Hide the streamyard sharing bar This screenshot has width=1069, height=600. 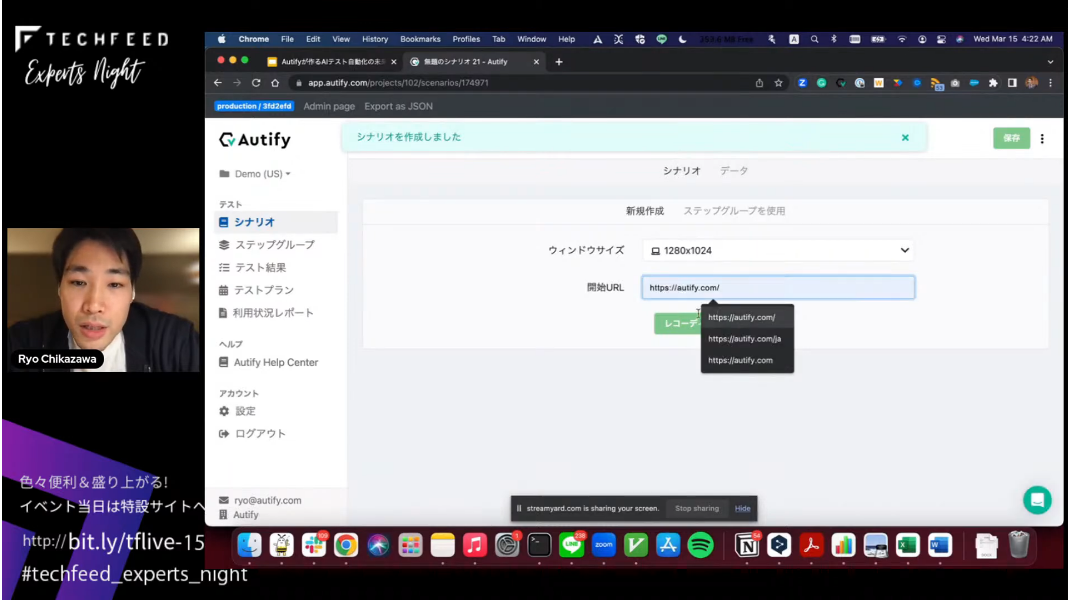(742, 509)
